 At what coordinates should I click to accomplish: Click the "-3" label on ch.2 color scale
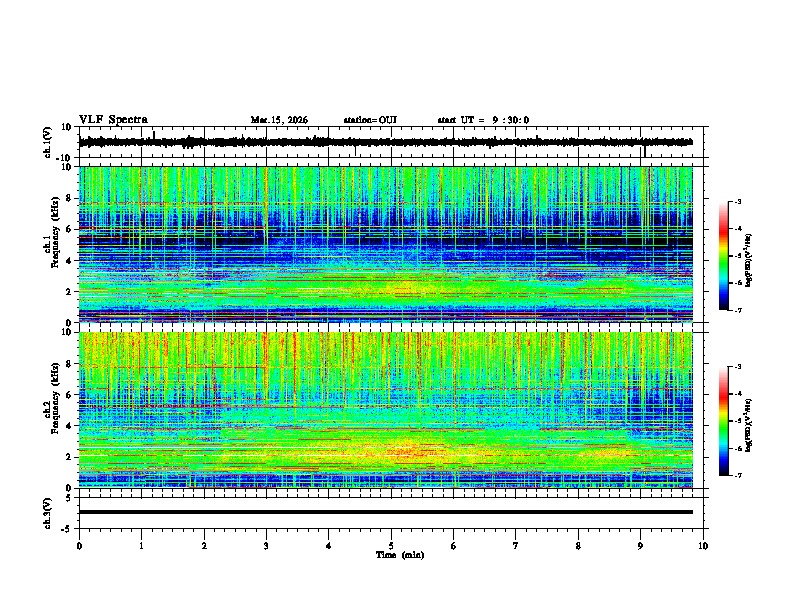tap(738, 367)
